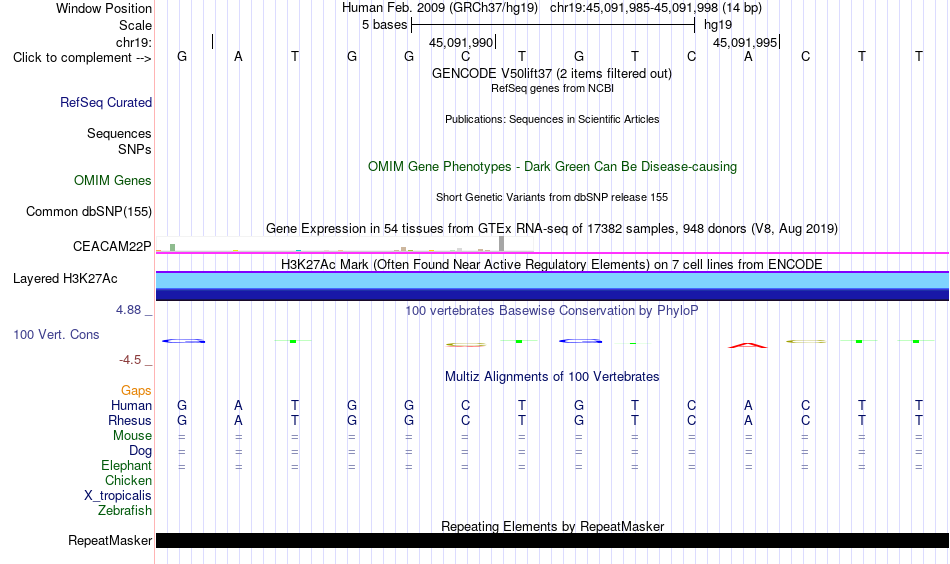
Task: Click the Elephant species row label
Action: tap(127, 465)
